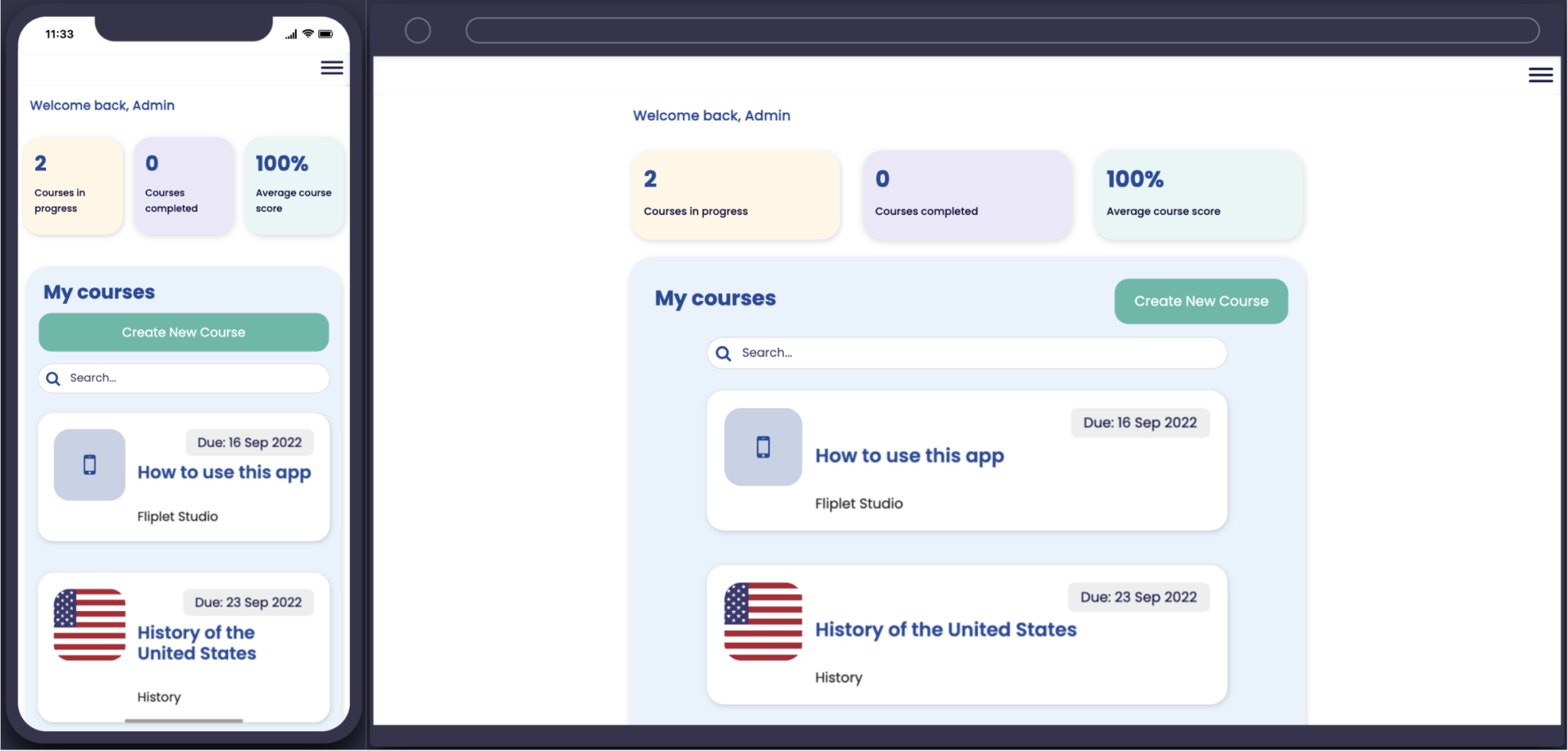The image size is (1568, 751).
Task: Click Create New Course button in desktop preview
Action: point(1201,301)
